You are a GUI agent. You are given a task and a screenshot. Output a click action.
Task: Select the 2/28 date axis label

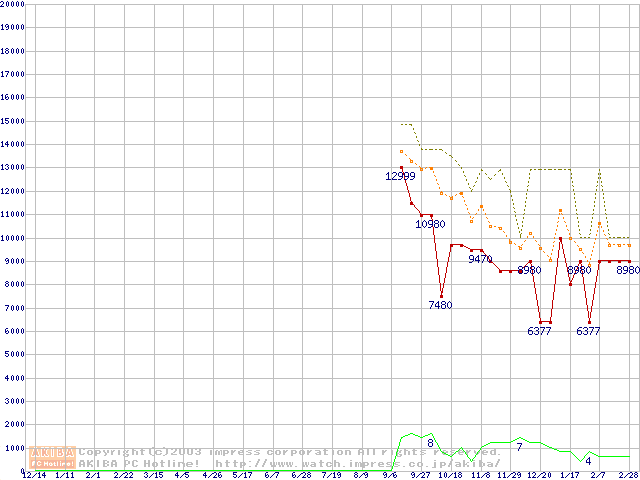(x=629, y=475)
